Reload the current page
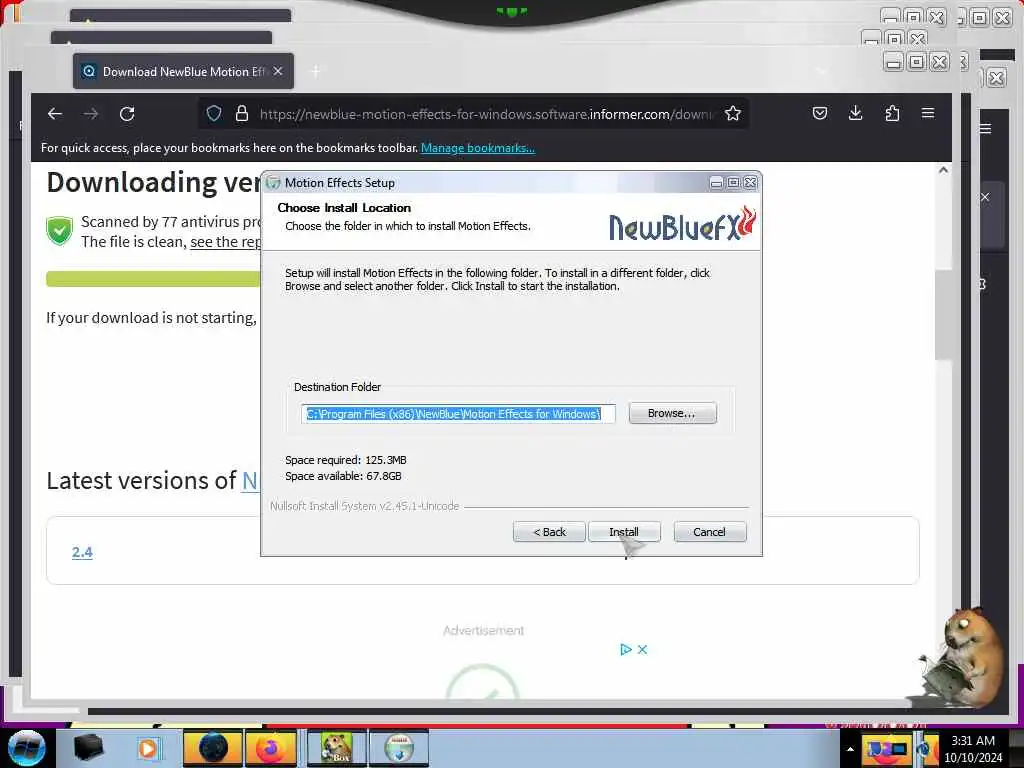Viewport: 1024px width, 768px height. coord(127,114)
